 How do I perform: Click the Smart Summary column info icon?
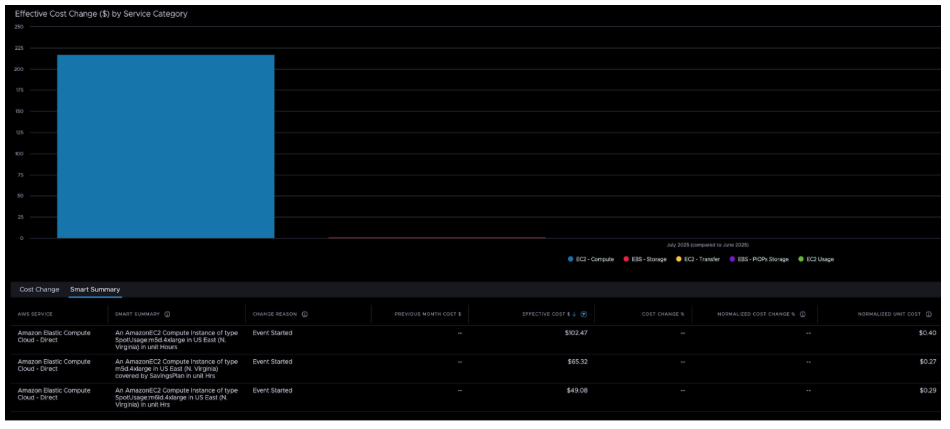167,314
